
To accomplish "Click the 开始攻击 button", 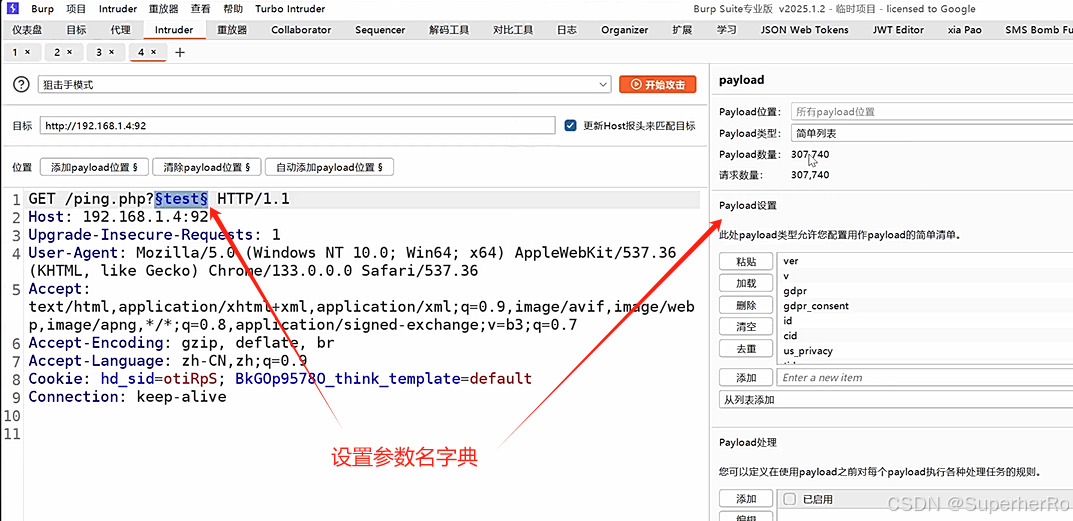I will (658, 84).
